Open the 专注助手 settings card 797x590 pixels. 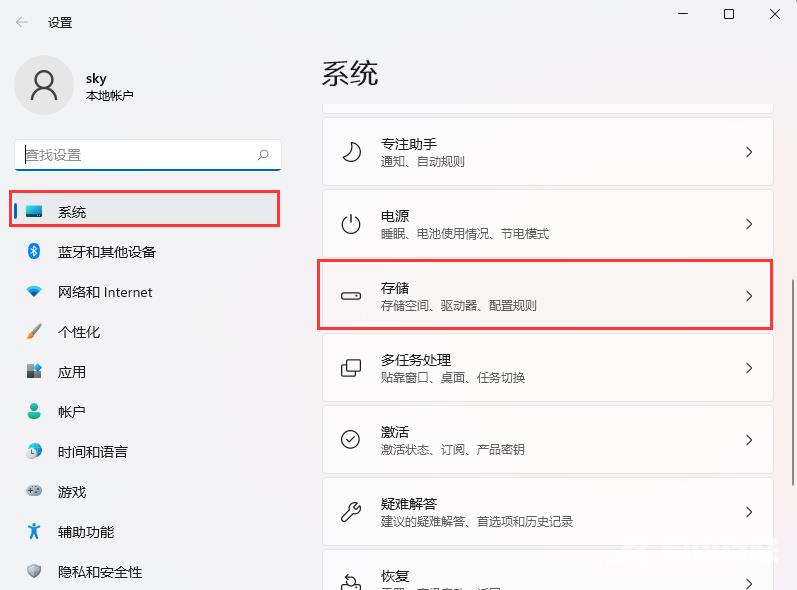(x=547, y=152)
